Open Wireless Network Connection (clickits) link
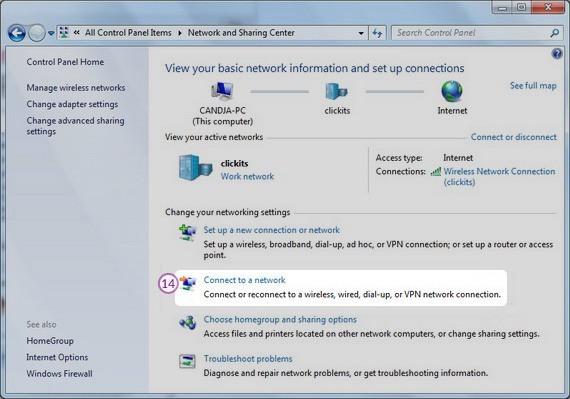The height and width of the screenshot is (399, 570). [499, 176]
